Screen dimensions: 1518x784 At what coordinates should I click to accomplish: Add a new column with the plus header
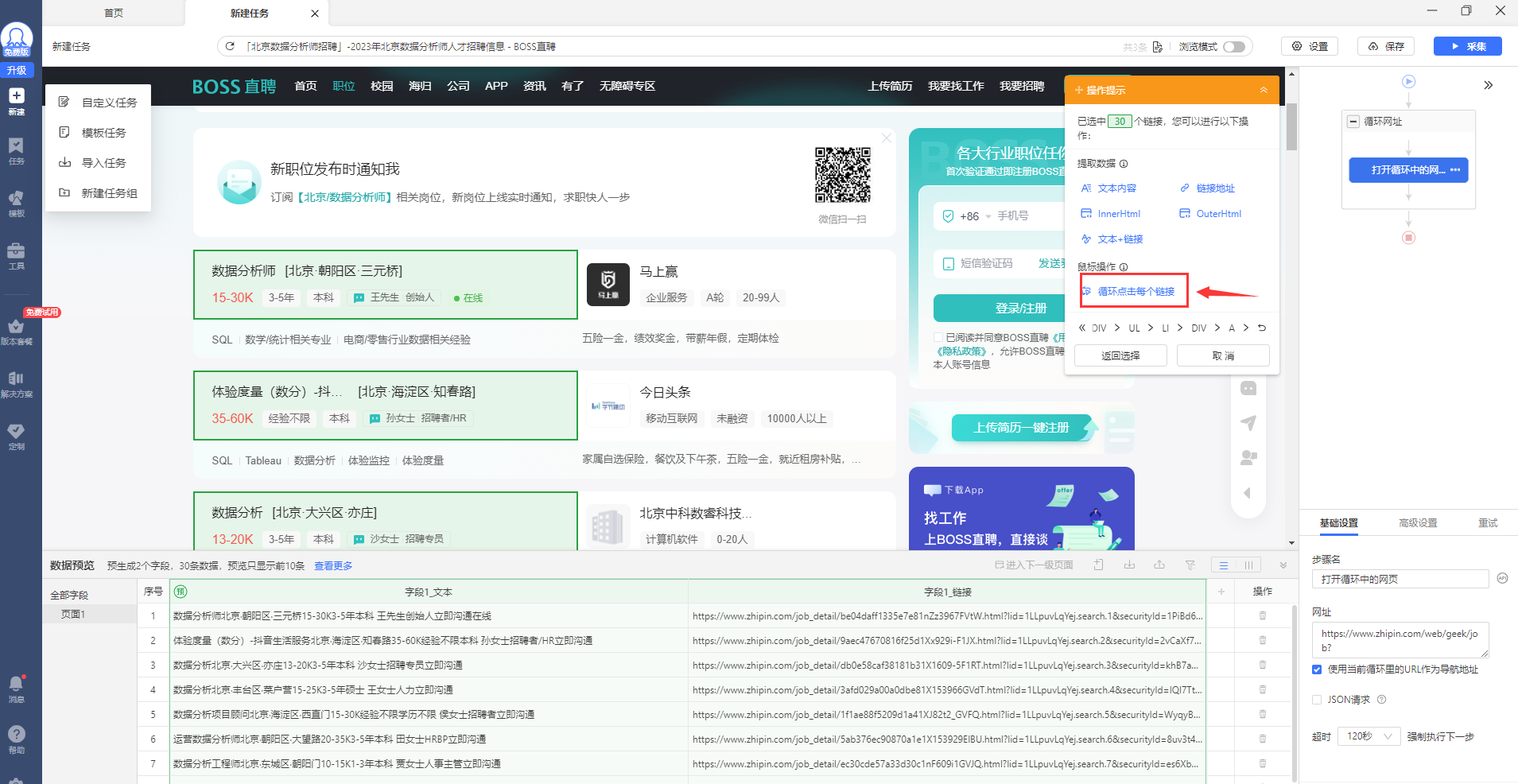coord(1221,592)
